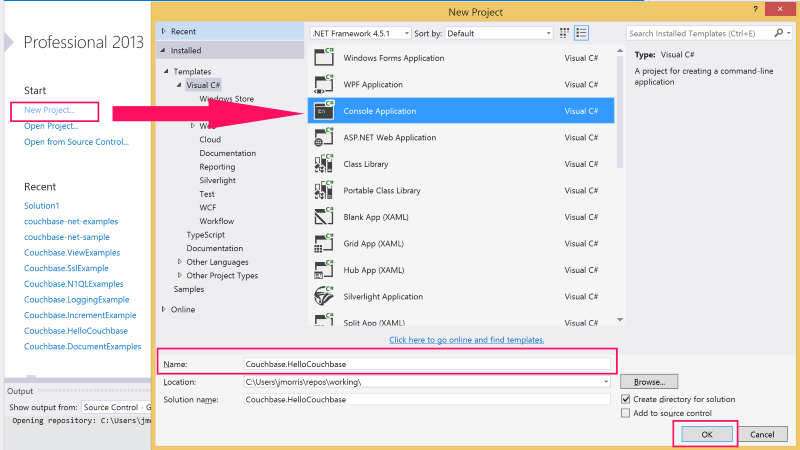Click the template list scroll up arrow

[x=620, y=51]
